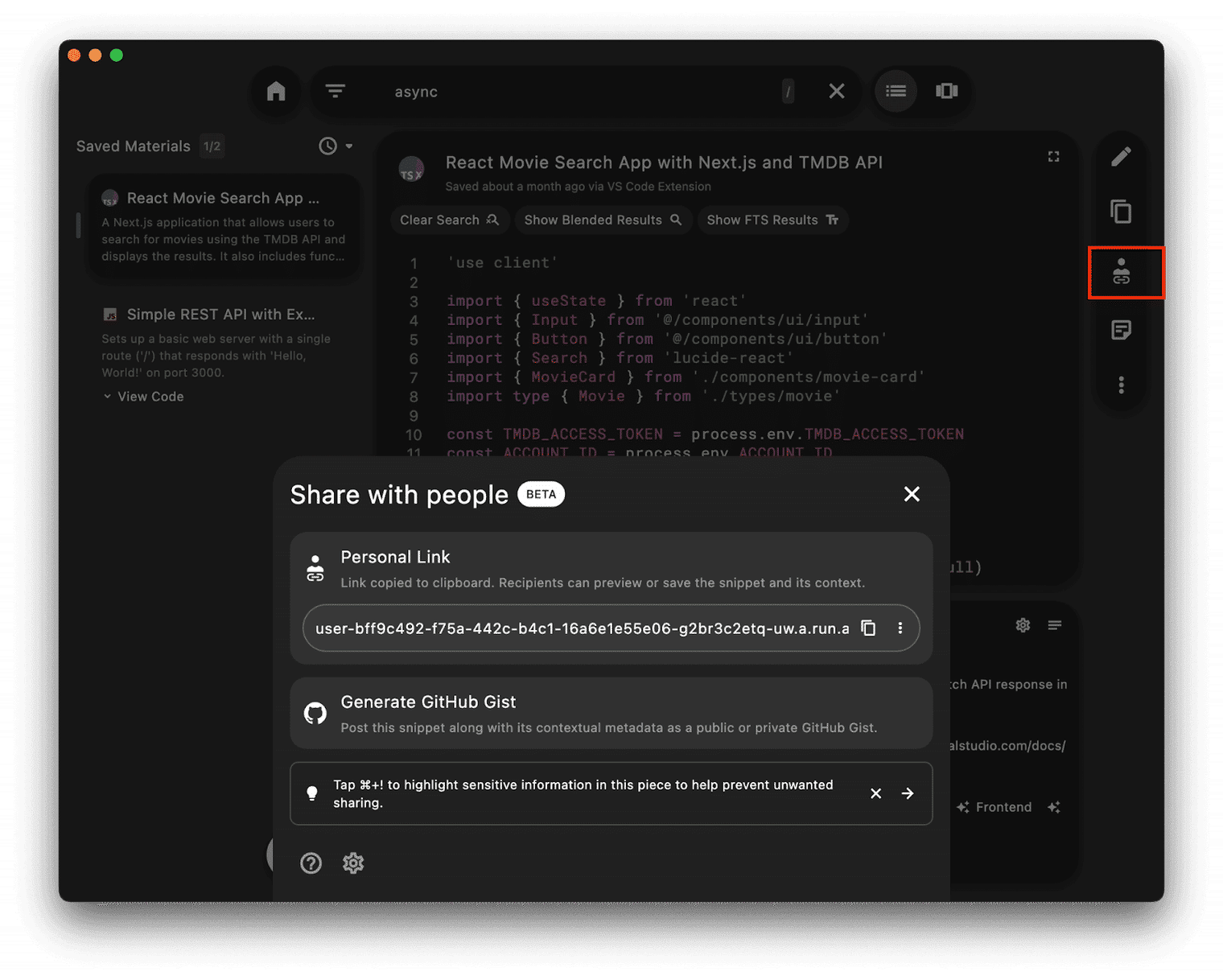This screenshot has width=1223, height=980.
Task: Click Show FTS Results
Action: tap(772, 220)
